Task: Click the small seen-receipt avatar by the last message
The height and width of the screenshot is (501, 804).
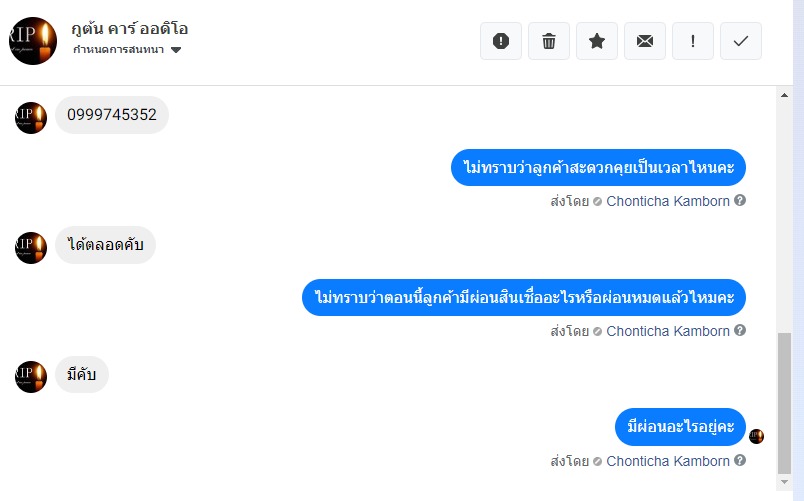Action: [x=756, y=436]
